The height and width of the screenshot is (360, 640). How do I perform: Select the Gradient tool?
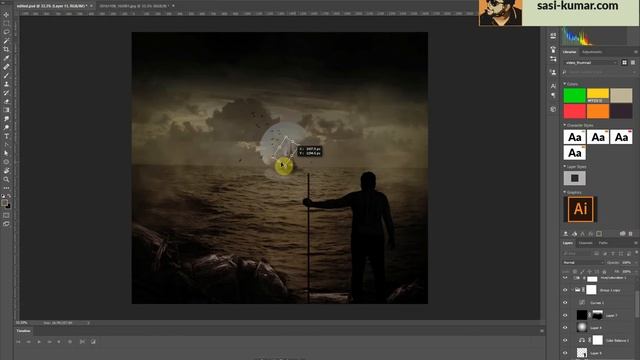point(6,110)
